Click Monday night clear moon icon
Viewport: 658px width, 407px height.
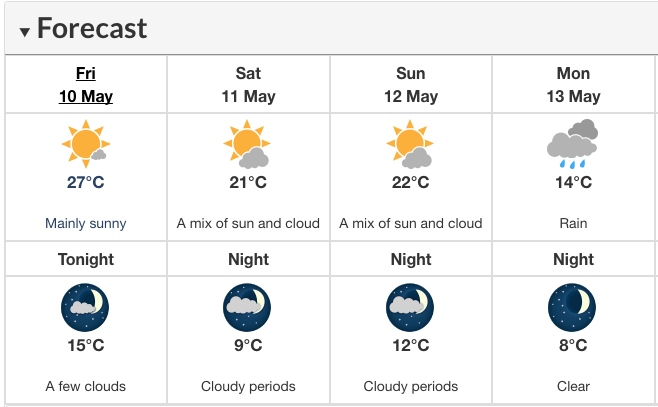coord(572,307)
